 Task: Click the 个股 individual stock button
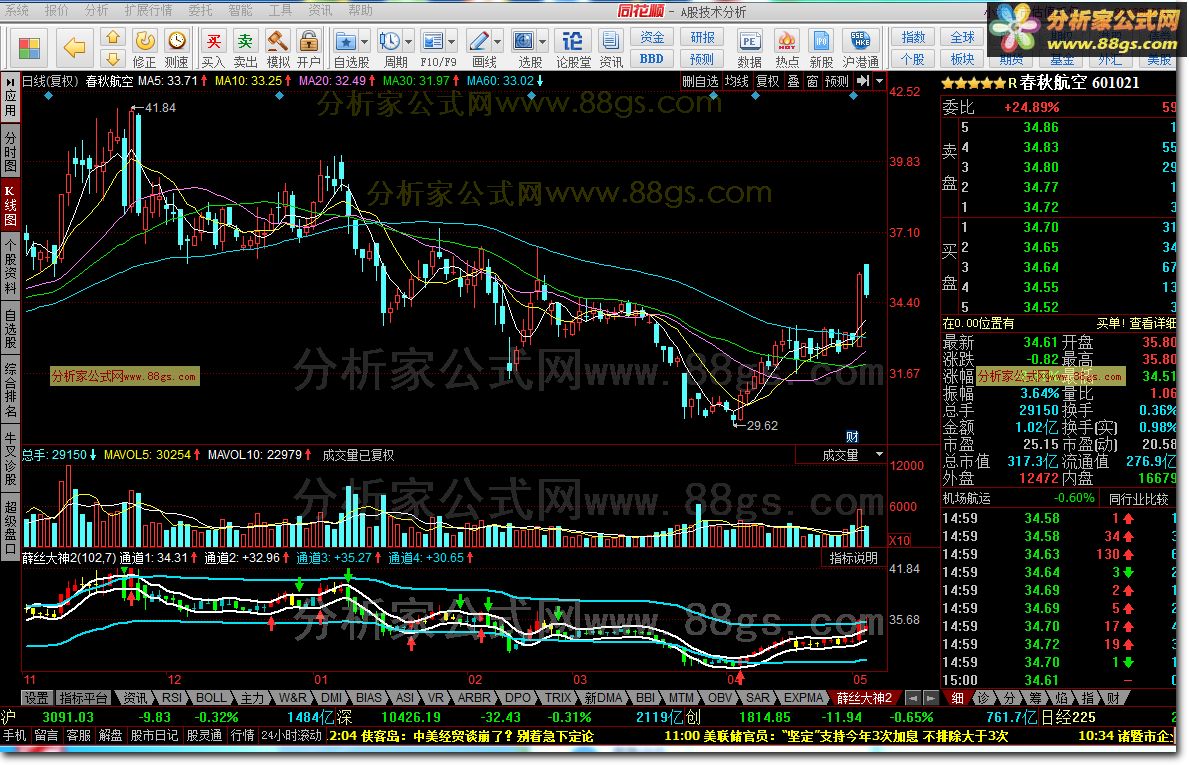click(913, 59)
